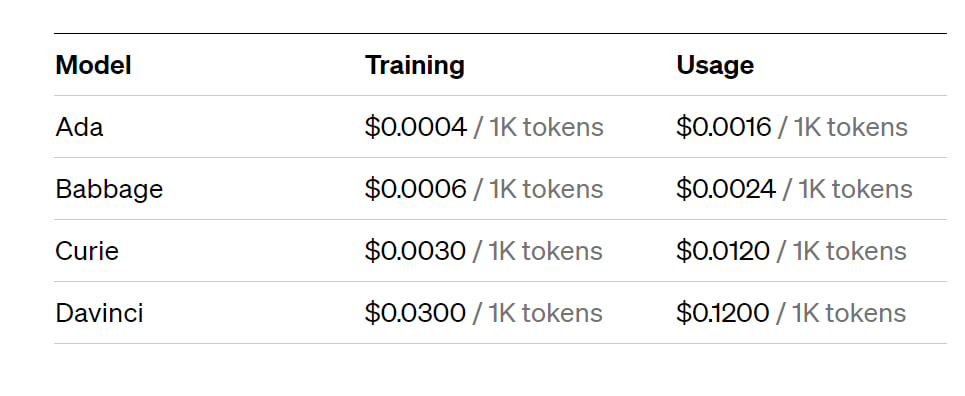The width and height of the screenshot is (965, 396).
Task: Click '1K tokens' in Davinci usage cell
Action: (x=849, y=313)
